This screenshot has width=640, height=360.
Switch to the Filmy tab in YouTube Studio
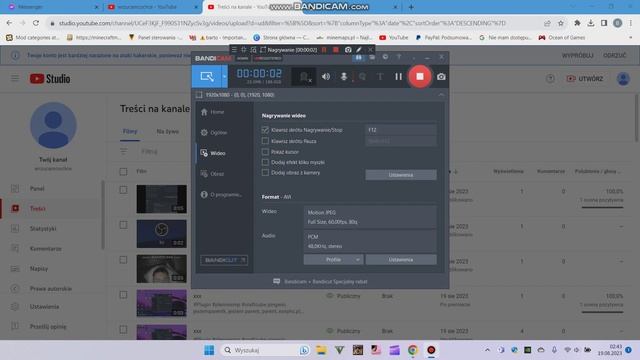pyautogui.click(x=130, y=131)
